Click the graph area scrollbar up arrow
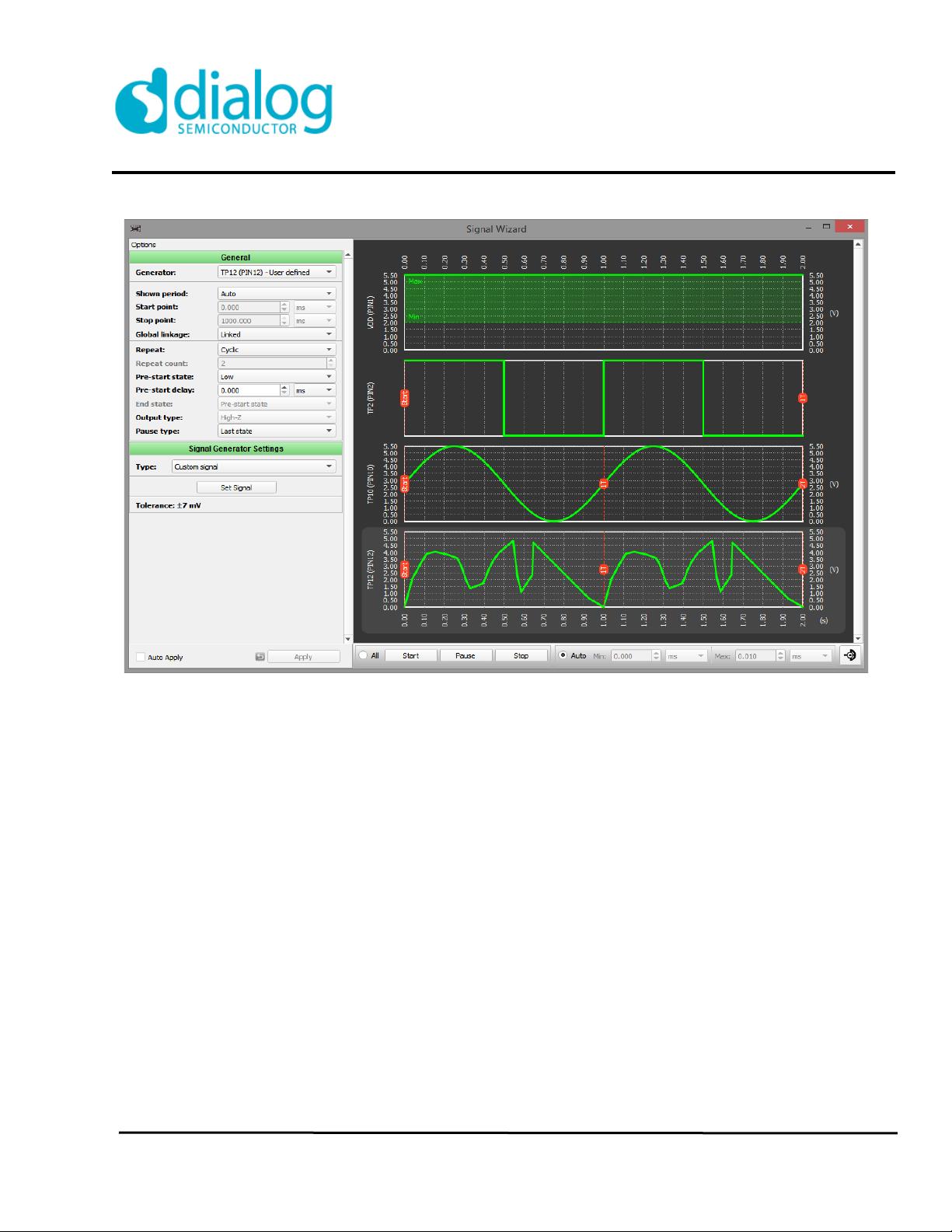Viewport: 952px width, 1232px height. point(858,244)
